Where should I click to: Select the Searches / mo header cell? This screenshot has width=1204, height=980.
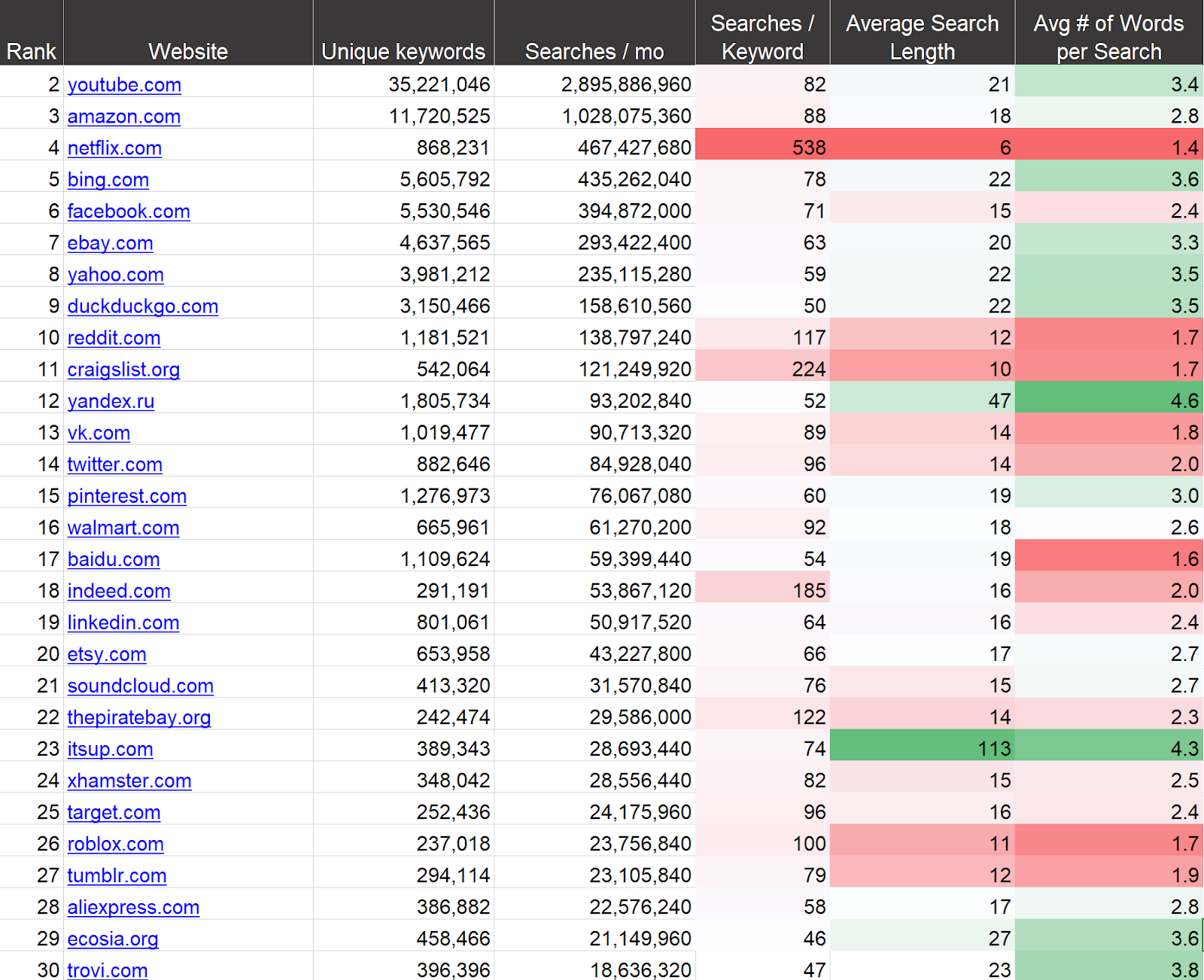594,33
